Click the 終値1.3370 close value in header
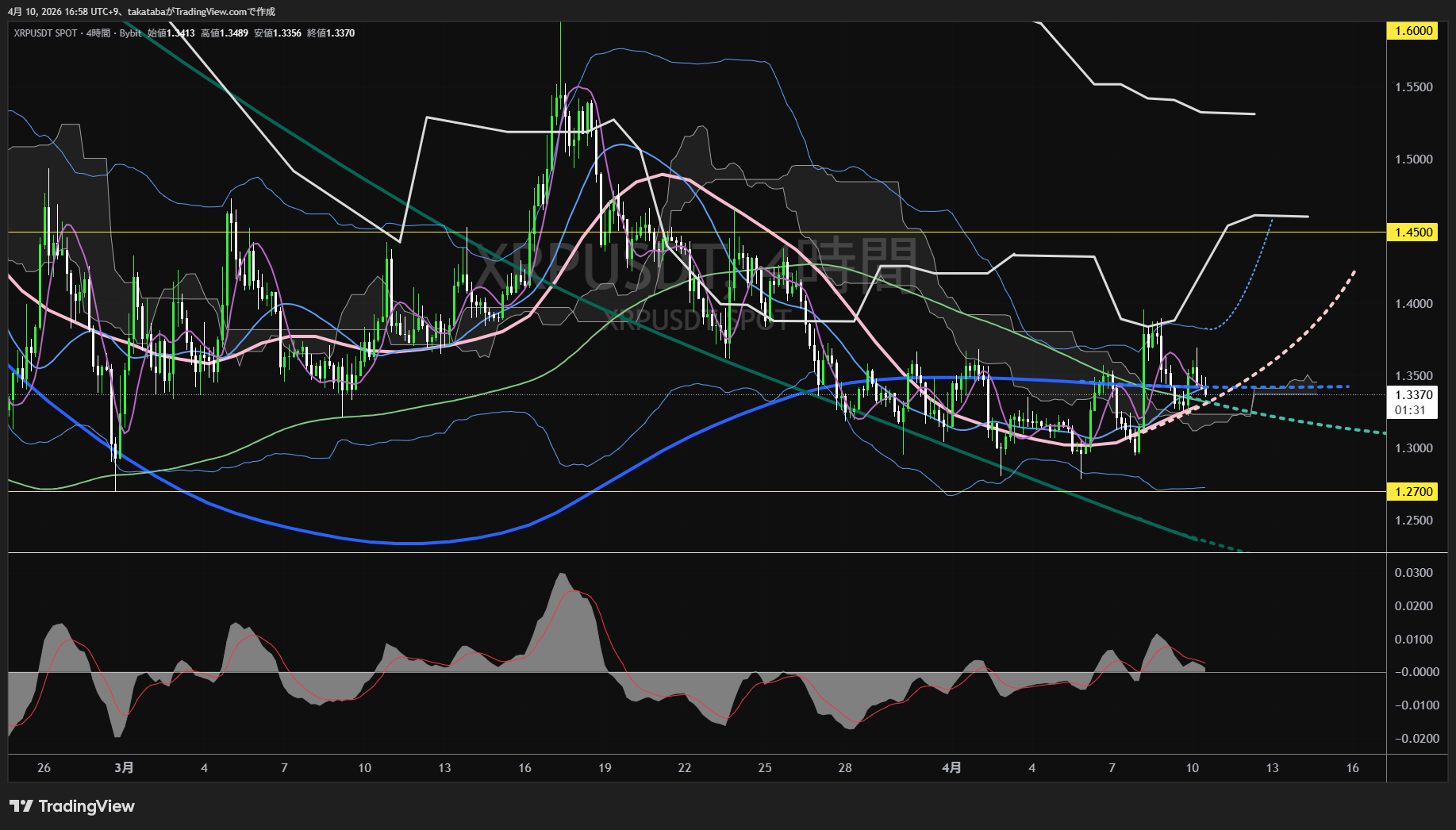Image resolution: width=1456 pixels, height=830 pixels. click(x=331, y=33)
